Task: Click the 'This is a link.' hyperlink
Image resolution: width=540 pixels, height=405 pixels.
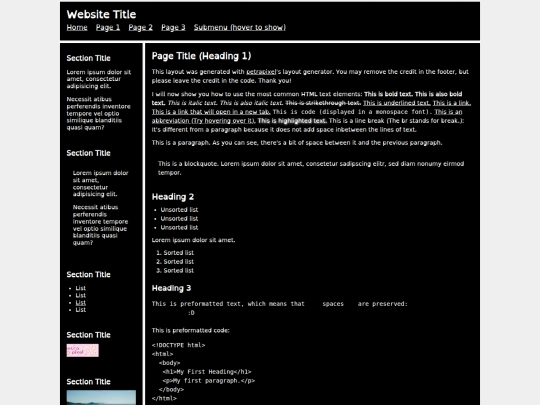Action: [451, 103]
